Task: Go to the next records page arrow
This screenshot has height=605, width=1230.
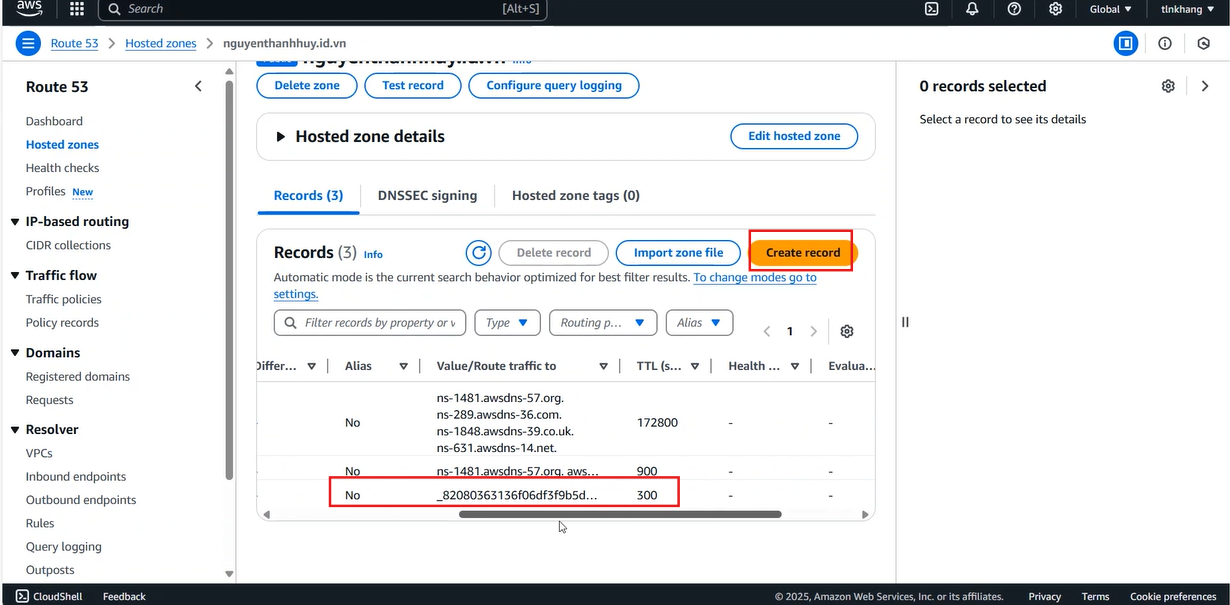Action: (x=814, y=331)
